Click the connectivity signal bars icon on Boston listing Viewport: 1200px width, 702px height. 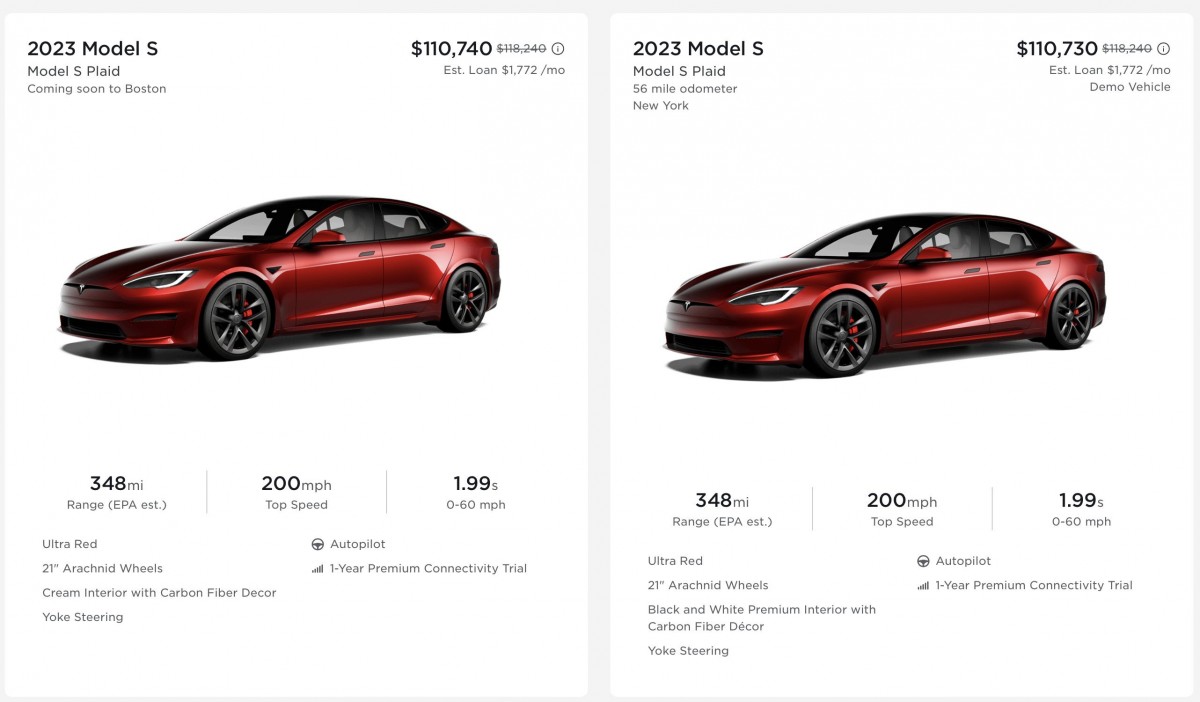(316, 568)
